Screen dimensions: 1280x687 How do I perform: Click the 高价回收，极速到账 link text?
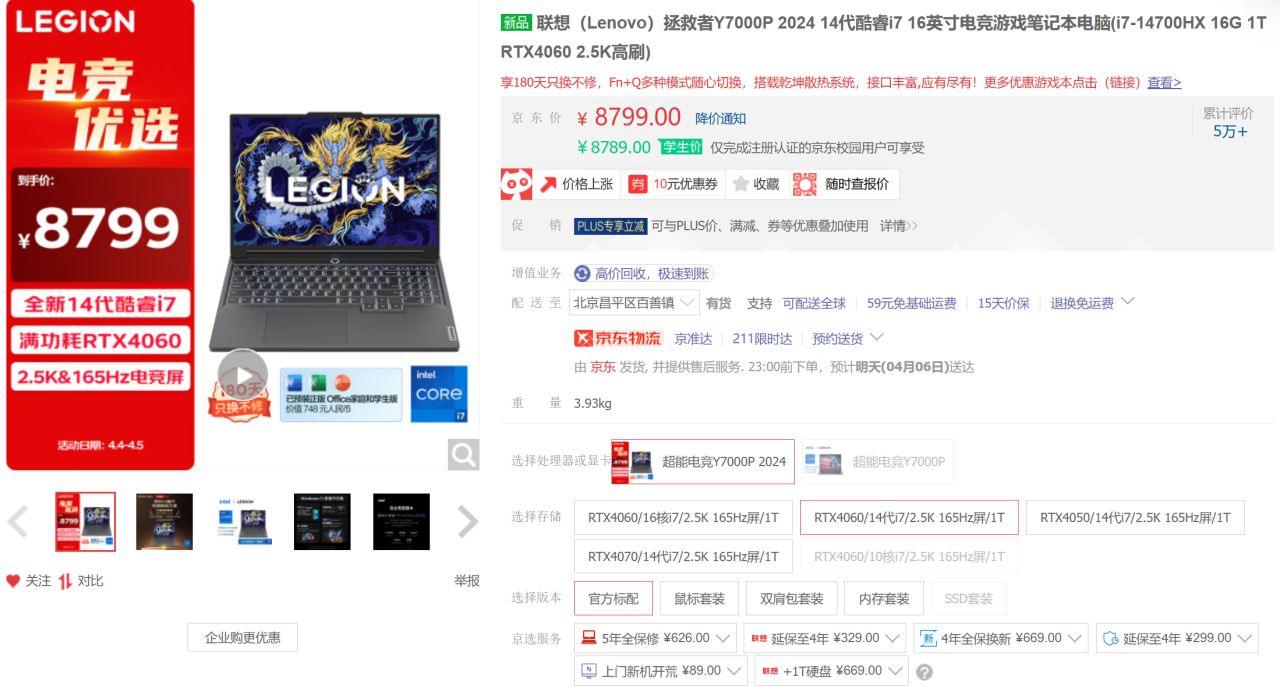point(652,273)
